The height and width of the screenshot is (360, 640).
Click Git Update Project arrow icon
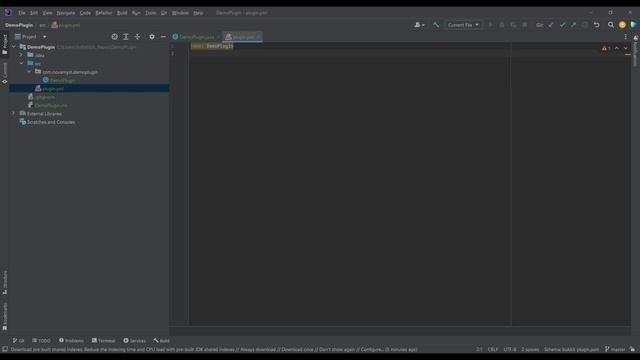pos(551,25)
